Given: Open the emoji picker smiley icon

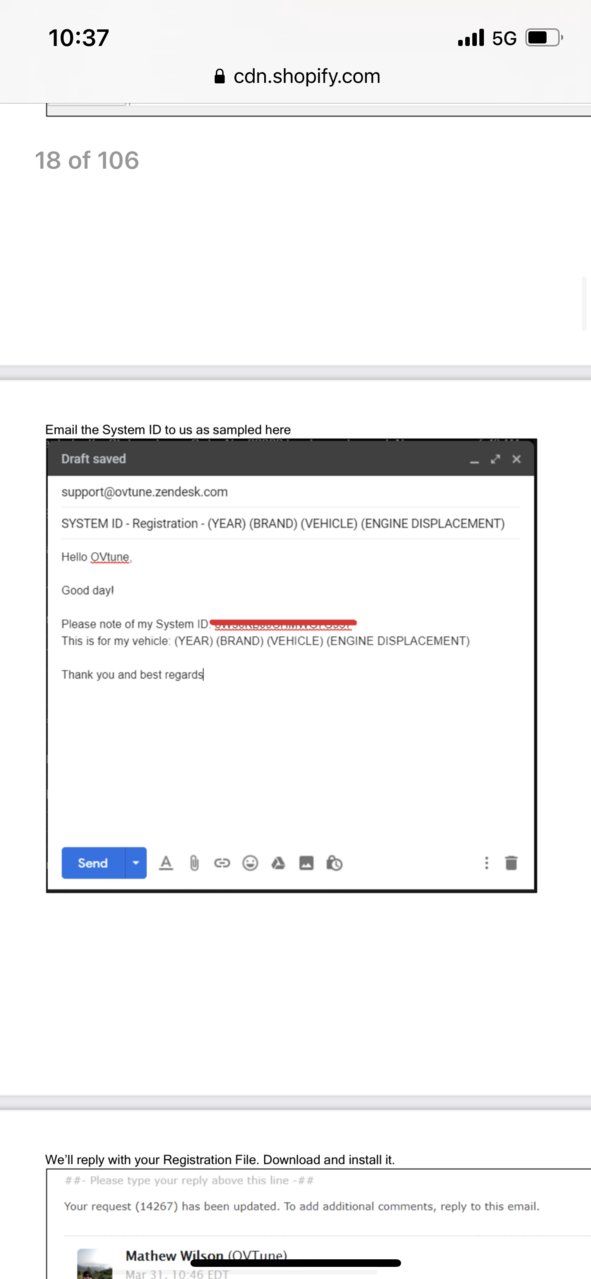Looking at the screenshot, I should (x=250, y=863).
